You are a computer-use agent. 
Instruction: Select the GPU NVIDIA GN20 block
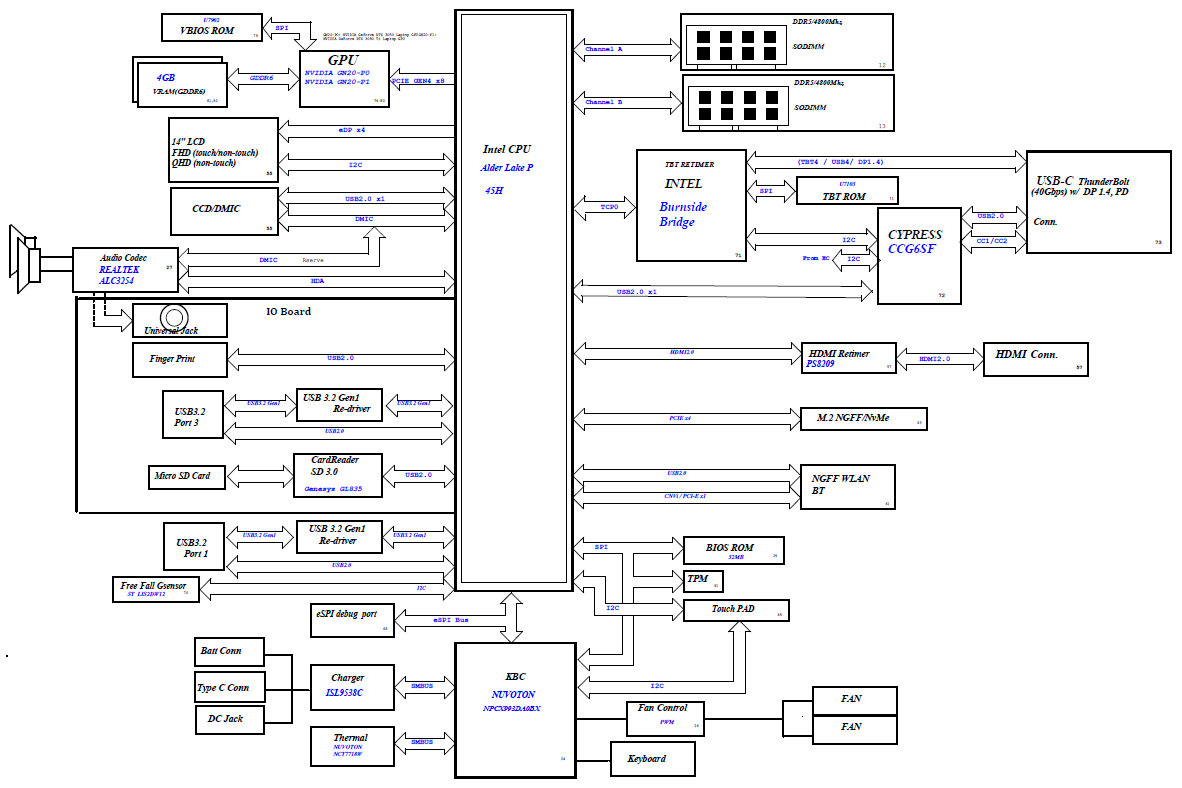coord(343,78)
